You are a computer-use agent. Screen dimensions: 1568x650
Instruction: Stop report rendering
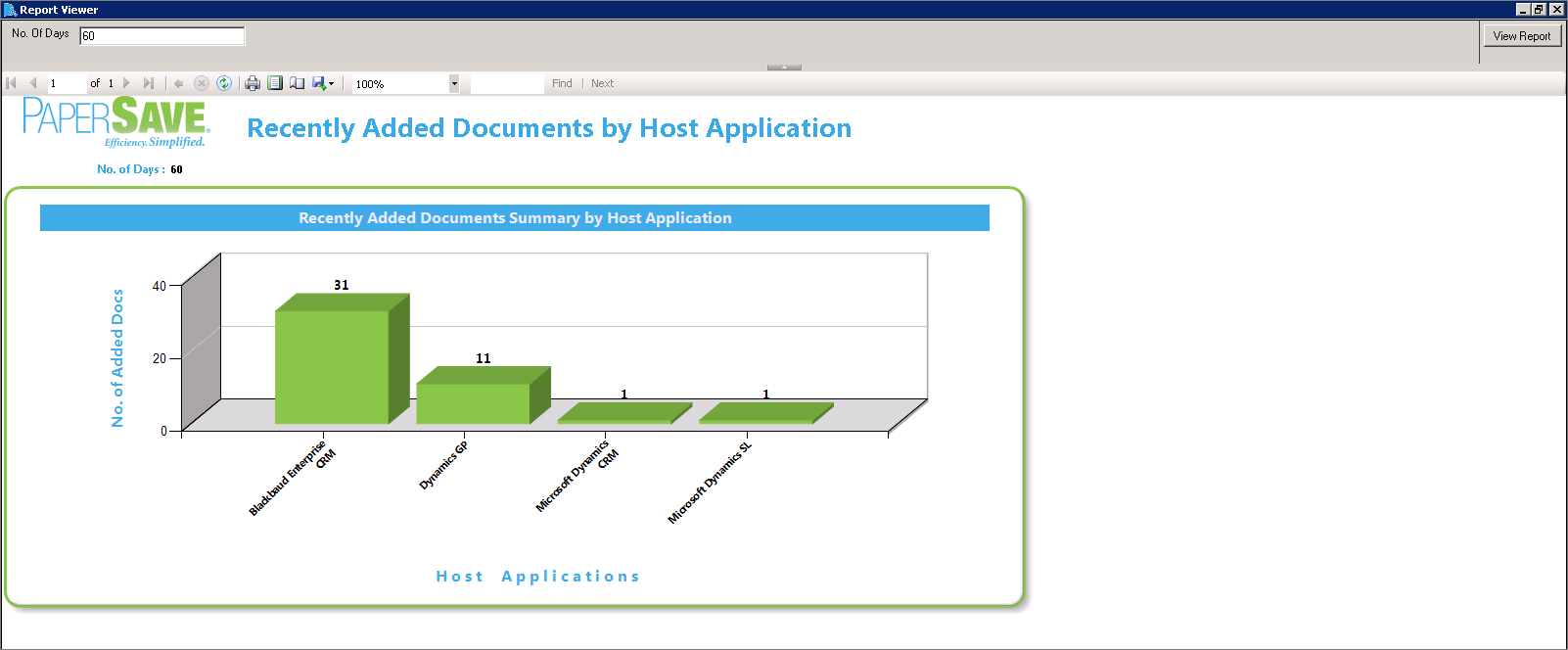point(202,83)
